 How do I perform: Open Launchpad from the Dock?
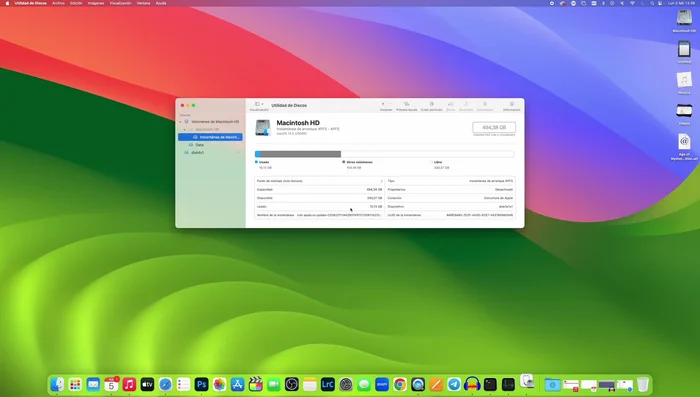[75, 384]
